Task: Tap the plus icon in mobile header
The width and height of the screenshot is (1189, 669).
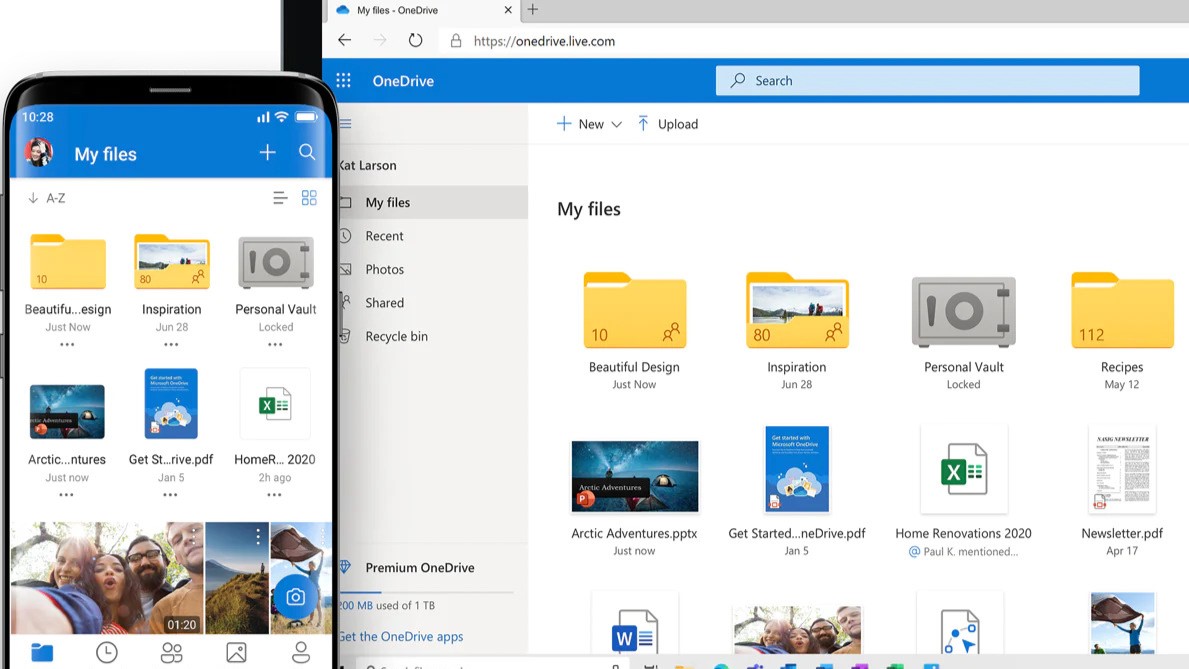Action: (x=267, y=153)
